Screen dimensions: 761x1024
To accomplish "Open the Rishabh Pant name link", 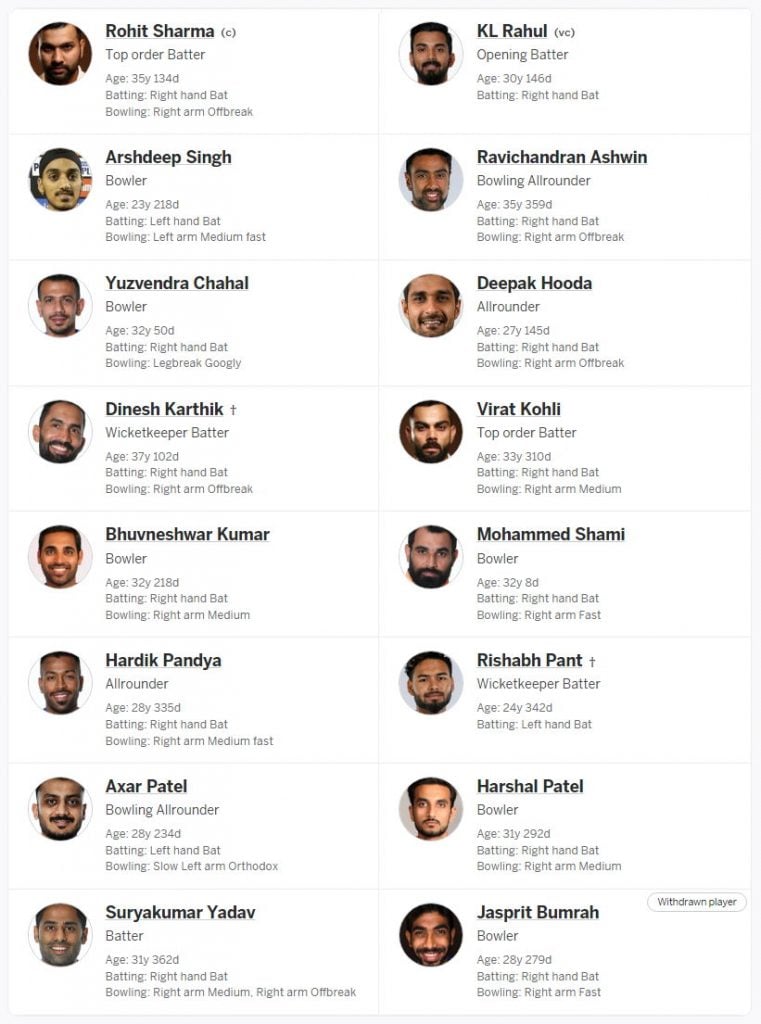I will click(x=529, y=660).
